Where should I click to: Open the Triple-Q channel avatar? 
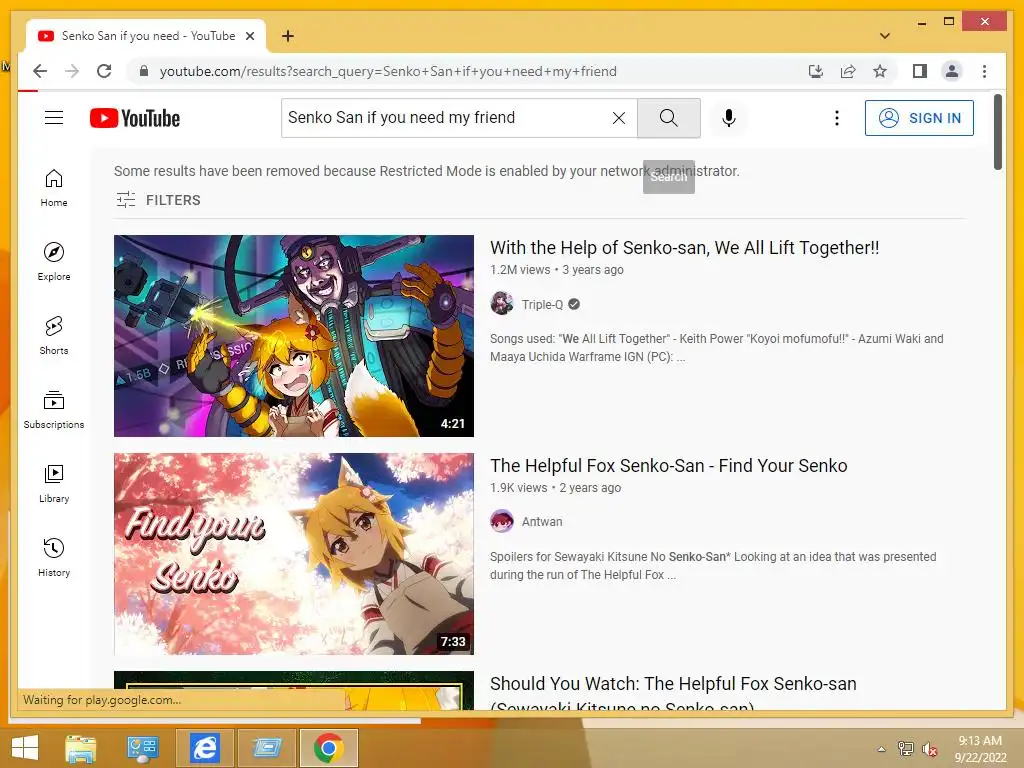(502, 304)
